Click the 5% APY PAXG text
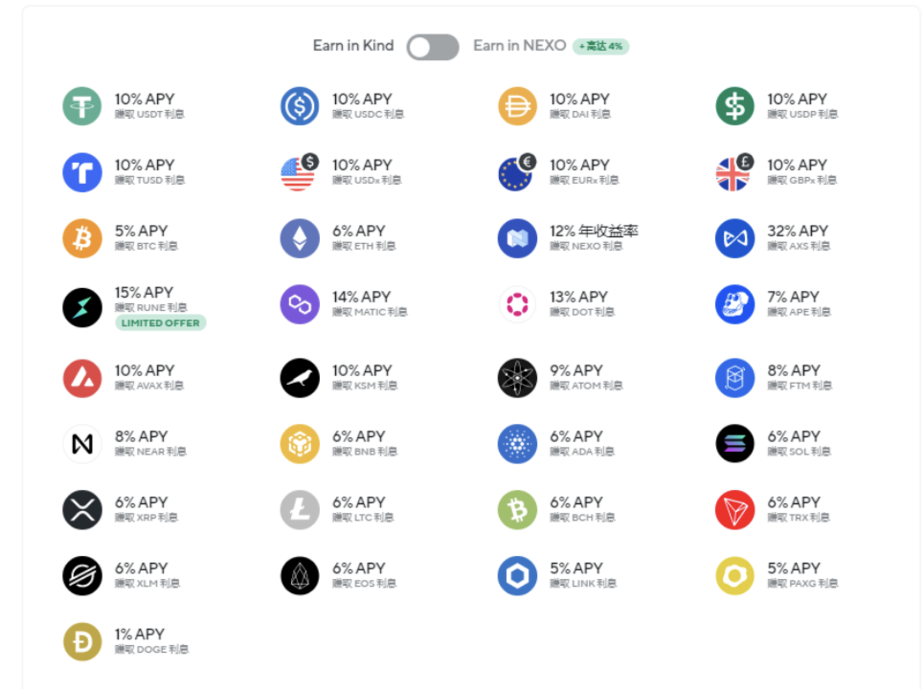924x689 pixels. (793, 568)
